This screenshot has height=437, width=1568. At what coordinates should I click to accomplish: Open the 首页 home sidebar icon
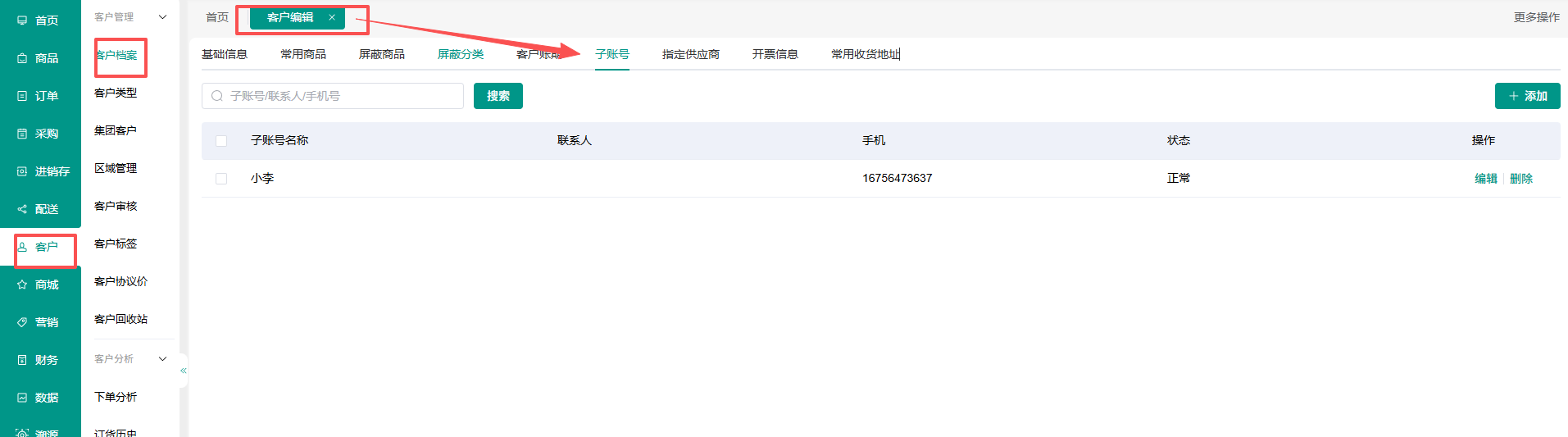22,20
